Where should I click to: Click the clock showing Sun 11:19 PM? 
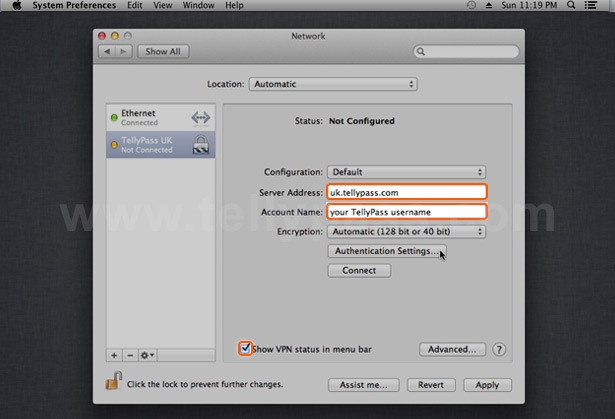coord(529,5)
